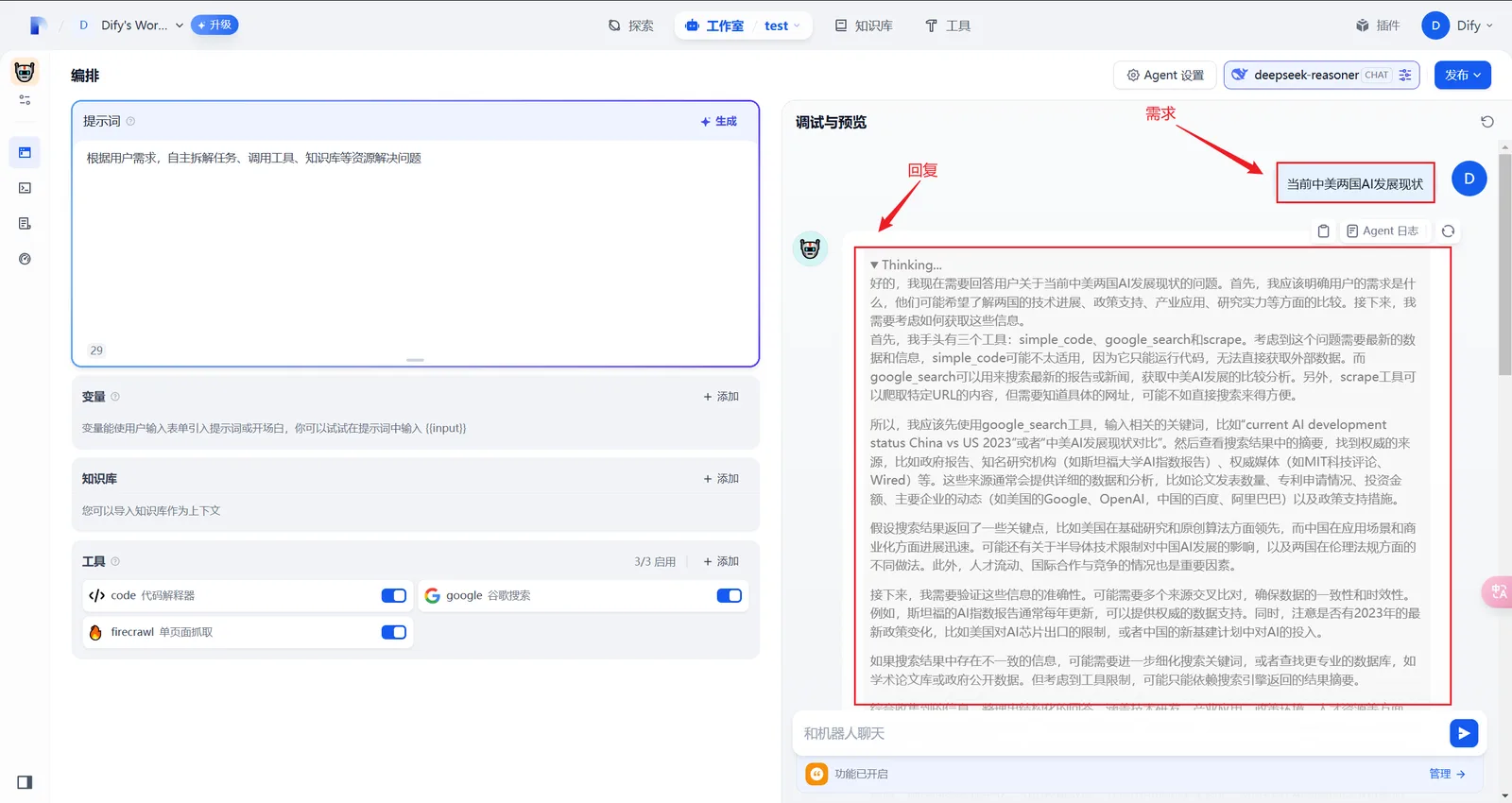Click the user D avatar in chat

[x=1469, y=179]
